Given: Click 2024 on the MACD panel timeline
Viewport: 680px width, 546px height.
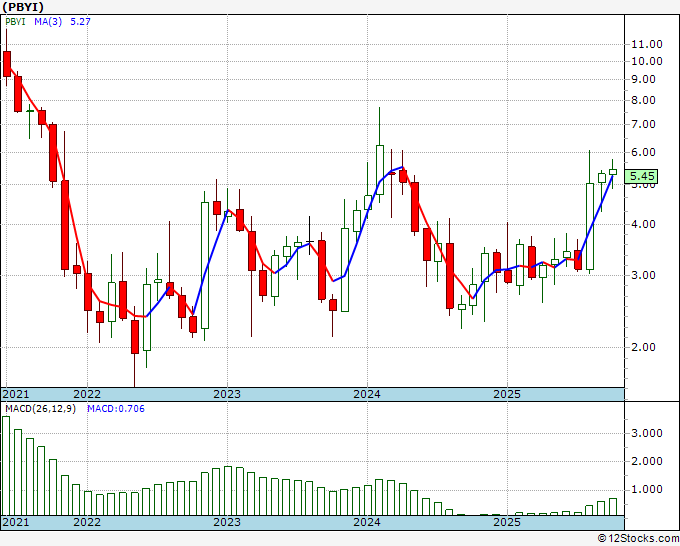Looking at the screenshot, I should (x=367, y=522).
